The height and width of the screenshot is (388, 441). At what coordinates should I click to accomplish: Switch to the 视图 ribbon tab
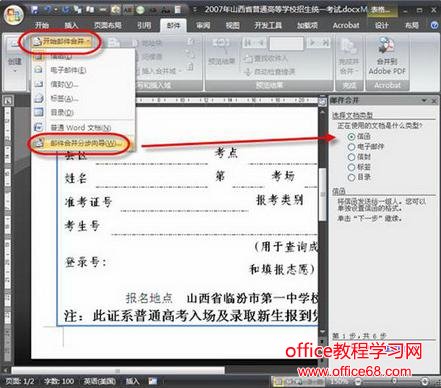tap(232, 25)
